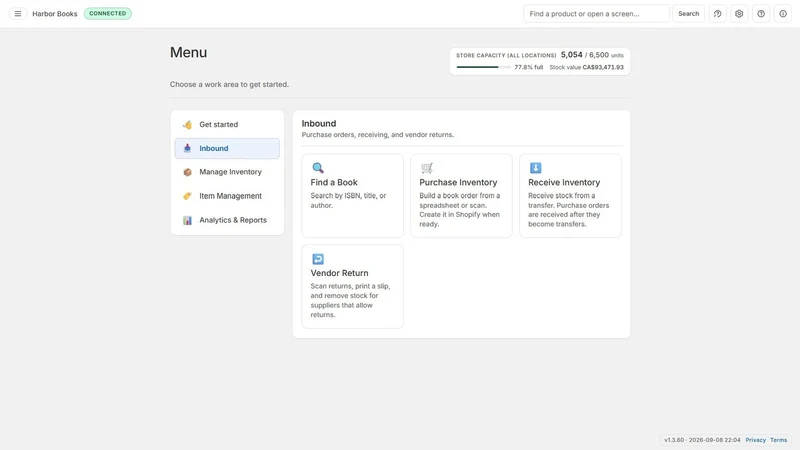800x450 pixels.
Task: Click the Find a Book magnifier icon
Action: coord(318,168)
